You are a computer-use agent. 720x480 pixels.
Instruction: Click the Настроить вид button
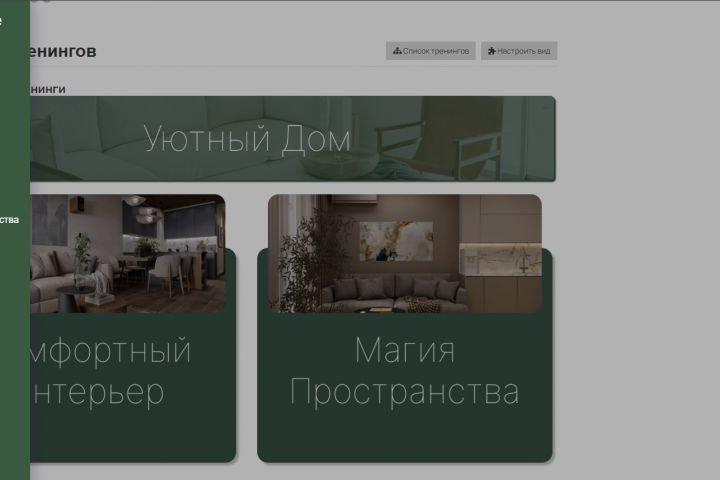tap(519, 51)
